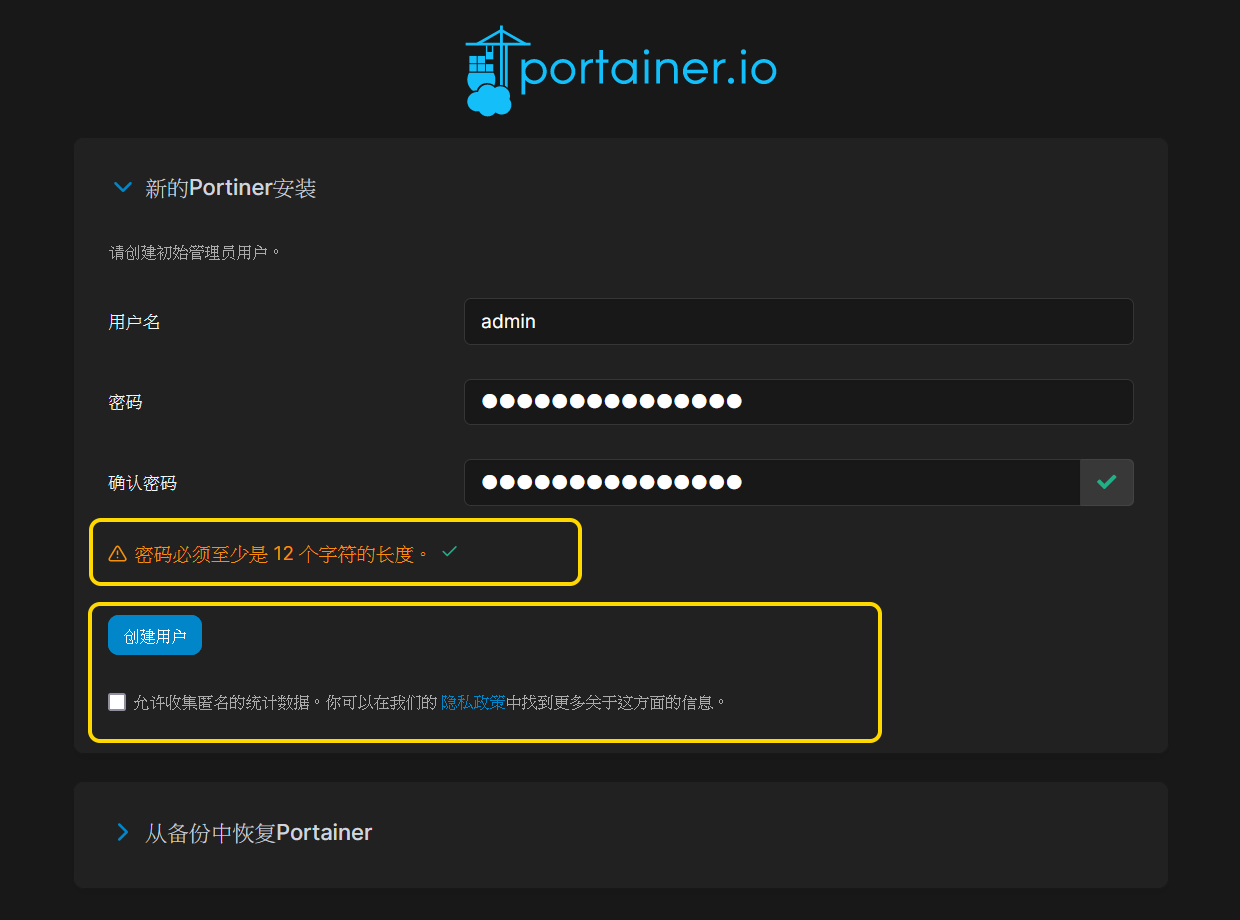Click the 允许收集匿名的统计数据 text
This screenshot has height=920, width=1240.
pyautogui.click(x=222, y=702)
